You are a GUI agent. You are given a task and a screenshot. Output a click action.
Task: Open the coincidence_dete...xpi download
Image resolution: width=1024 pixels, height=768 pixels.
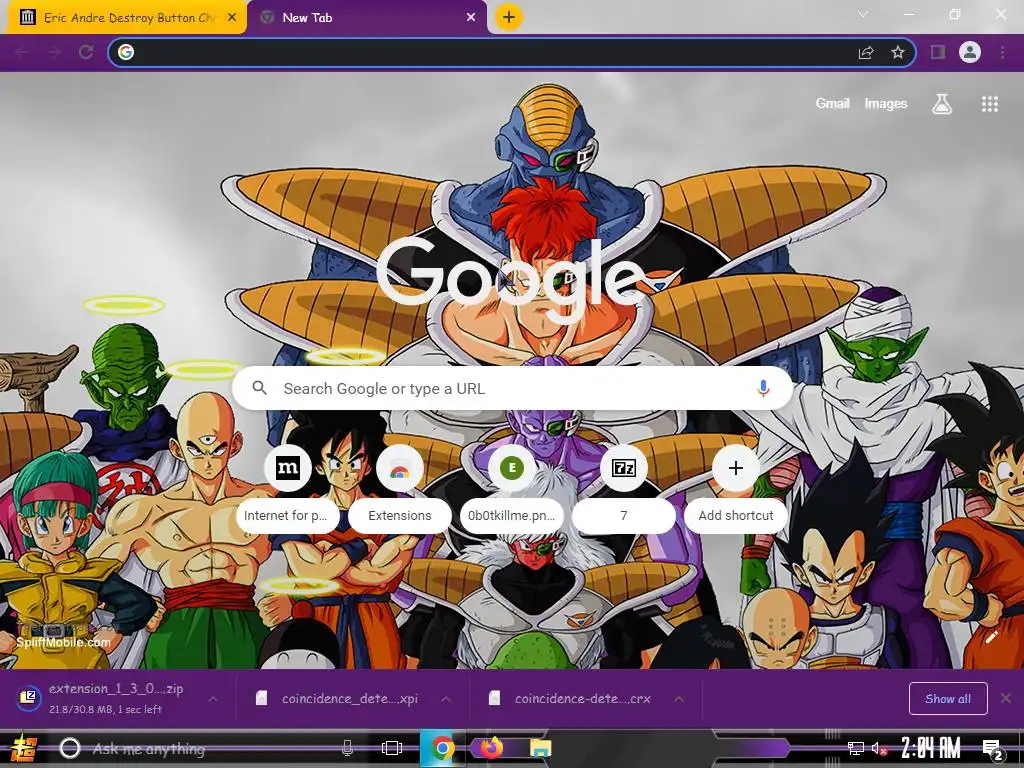(340, 699)
